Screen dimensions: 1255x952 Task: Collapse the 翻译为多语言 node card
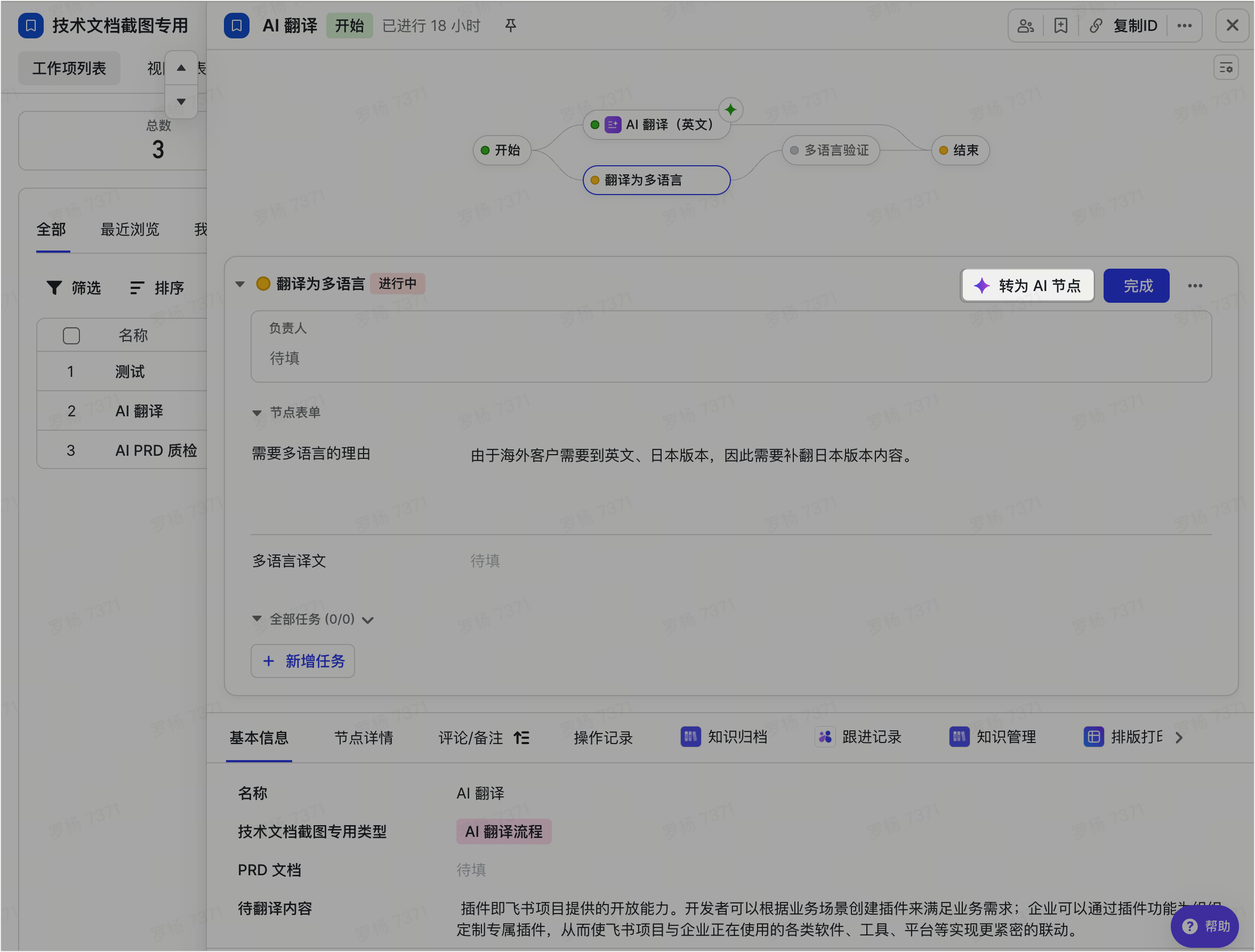click(x=239, y=284)
